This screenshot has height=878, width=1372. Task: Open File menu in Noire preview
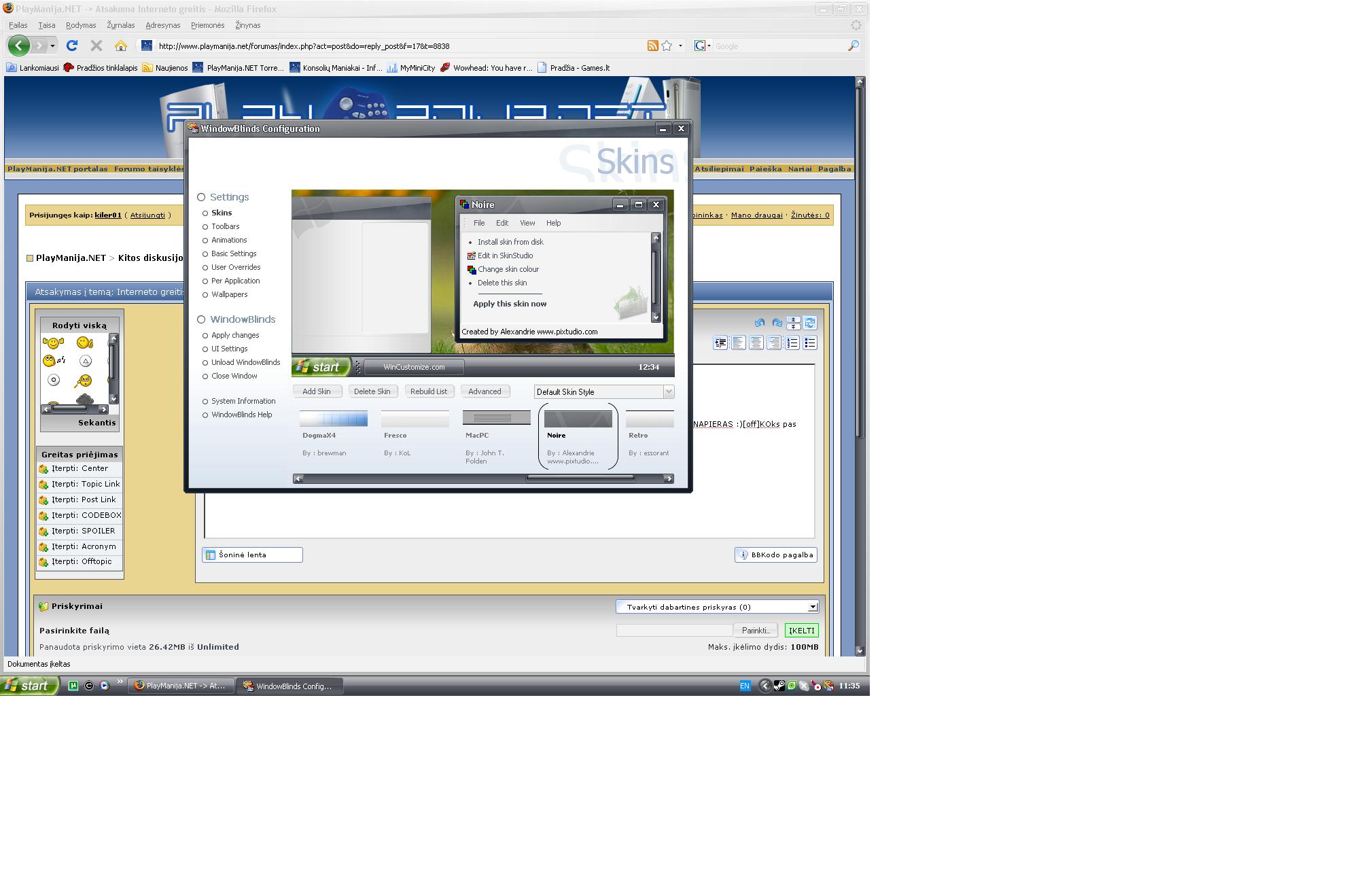[x=479, y=223]
